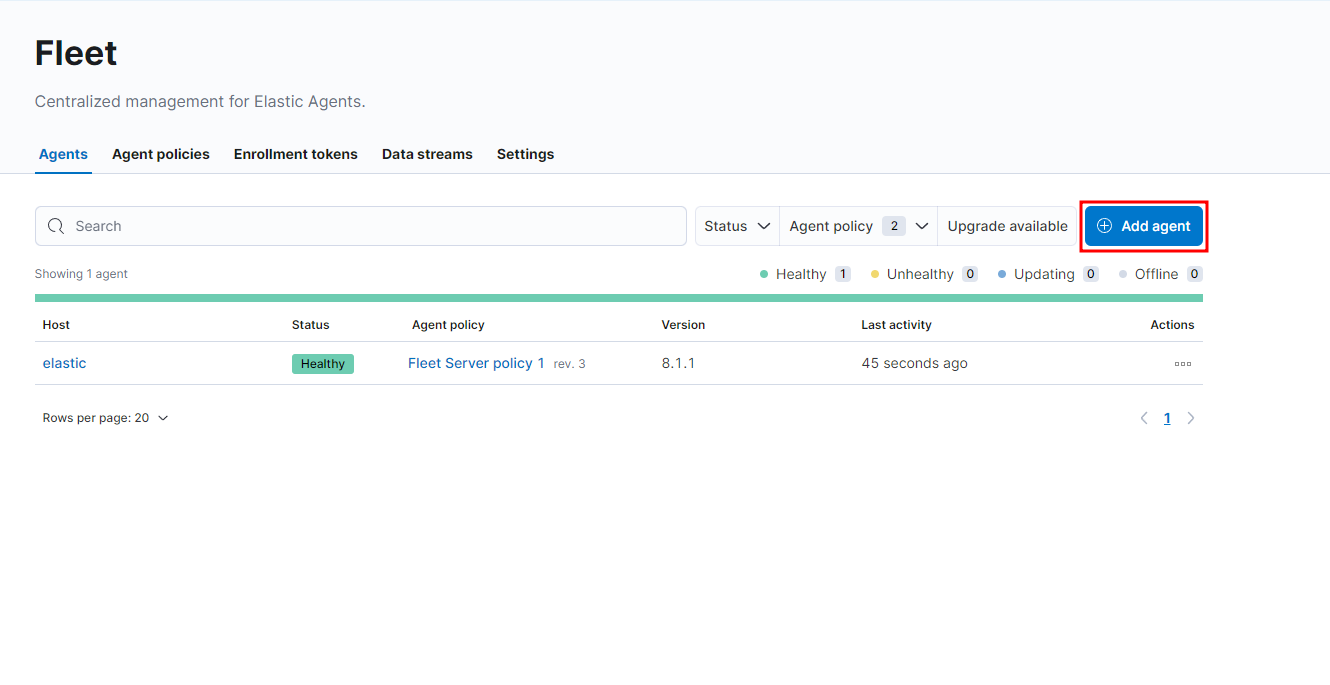Click the green agent status bar

[x=618, y=298]
